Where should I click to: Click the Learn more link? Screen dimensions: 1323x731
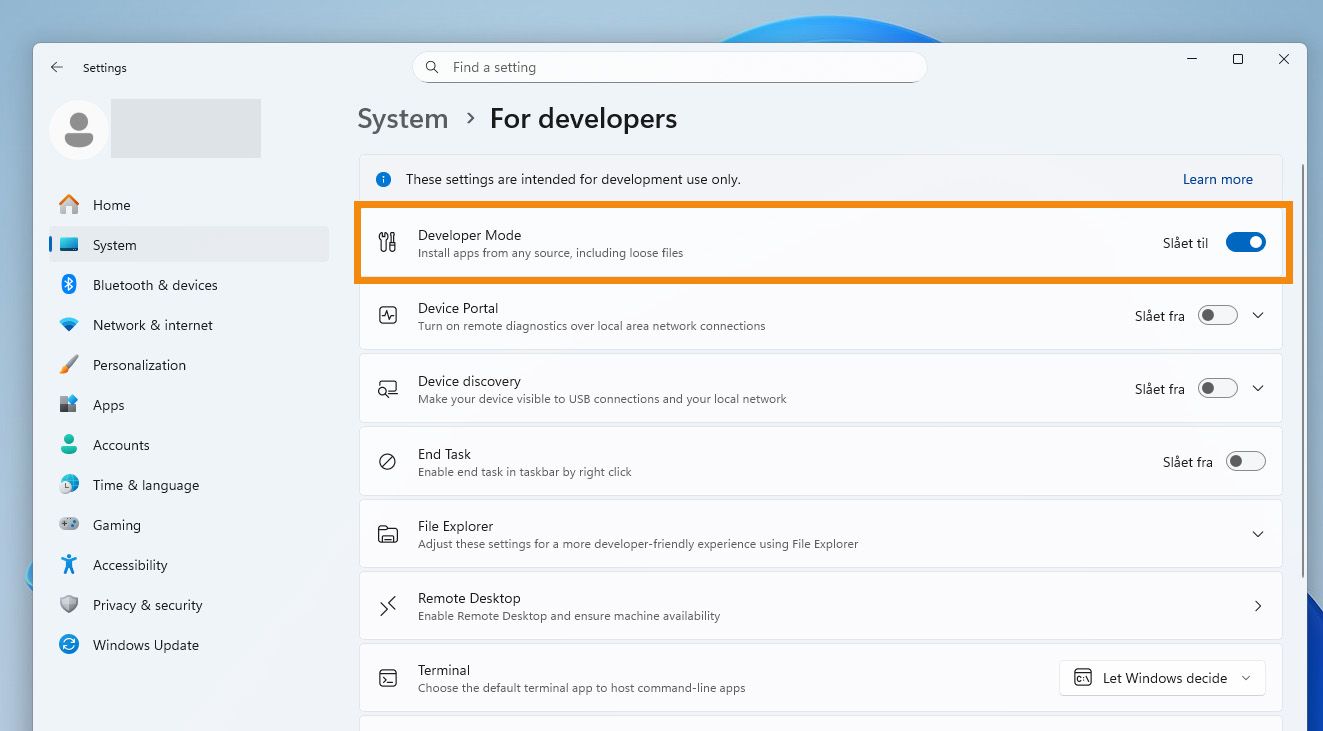[1217, 179]
